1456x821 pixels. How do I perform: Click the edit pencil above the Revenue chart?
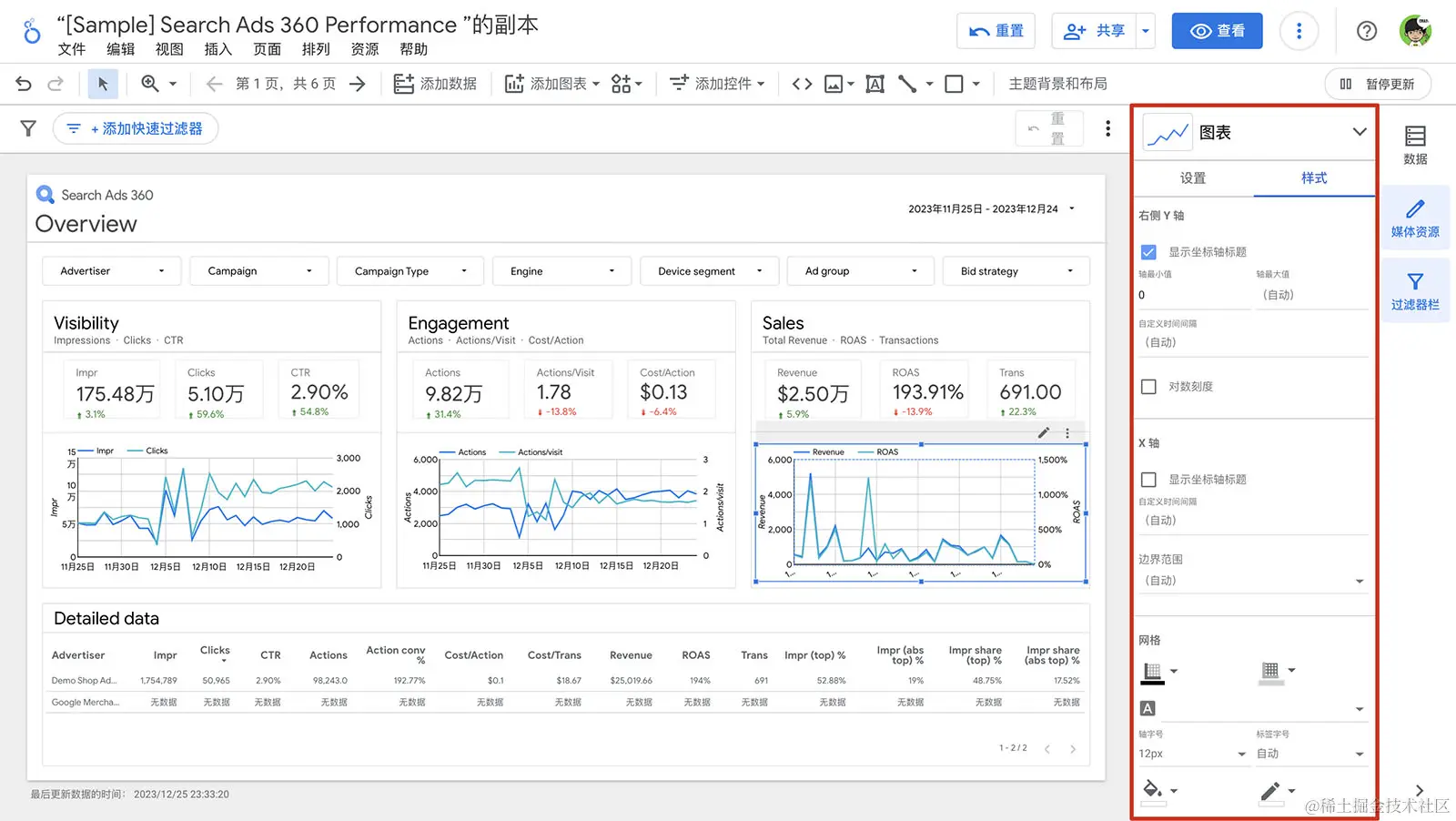pyautogui.click(x=1044, y=433)
